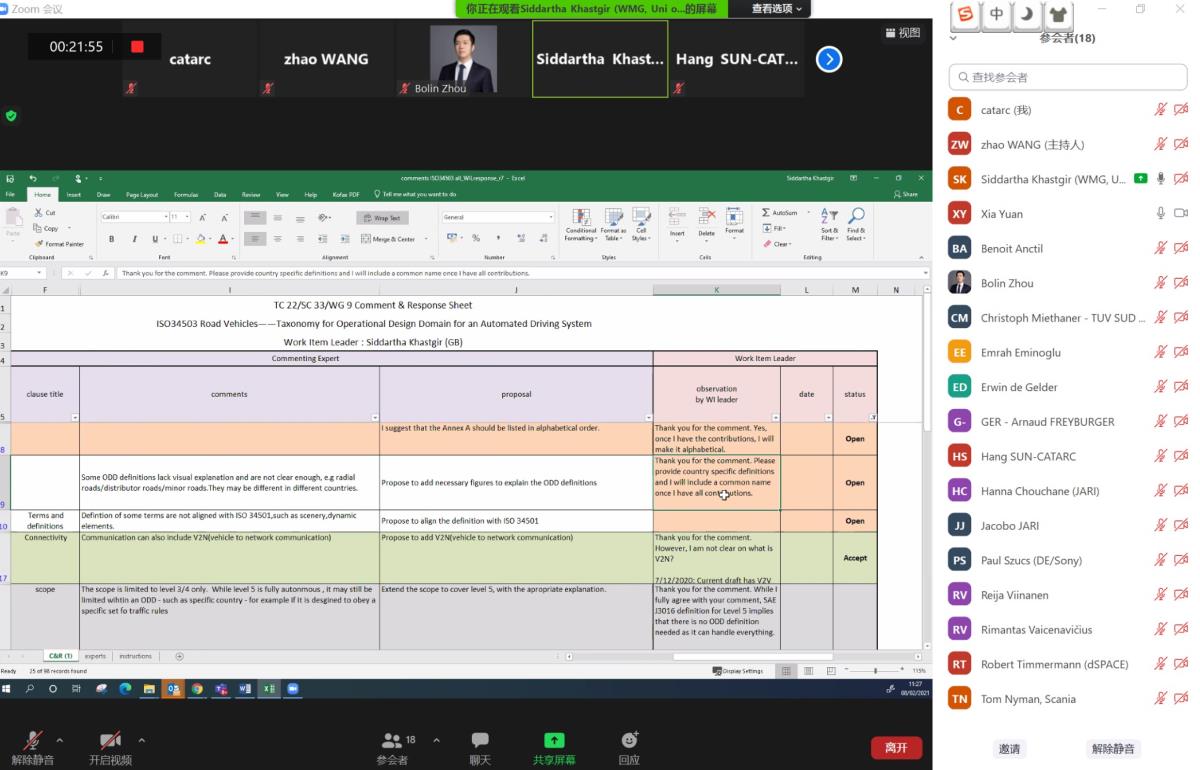Click the red 离开 leave button
This screenshot has width=1200, height=770.
pyautogui.click(x=896, y=747)
